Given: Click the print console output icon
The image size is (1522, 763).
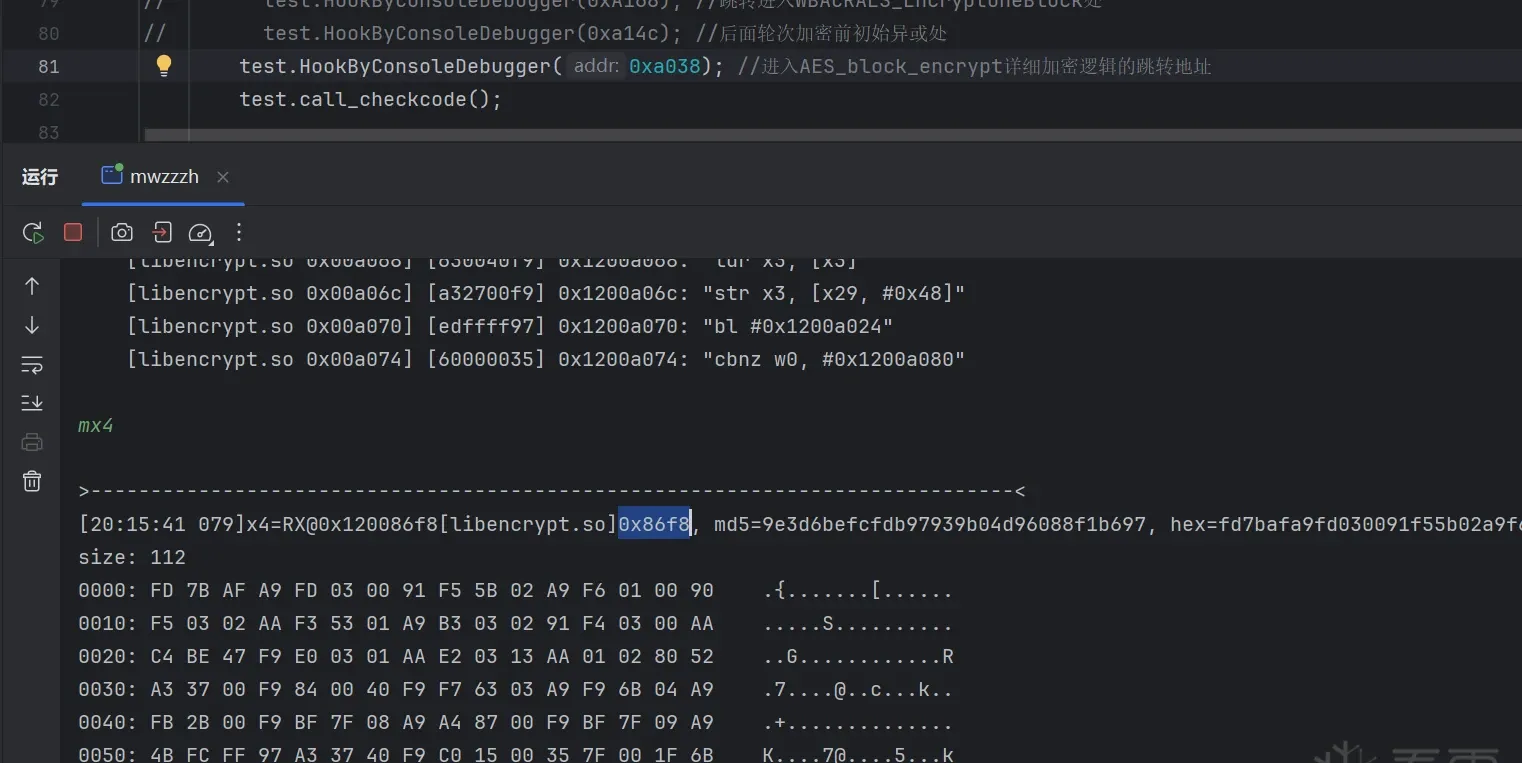Looking at the screenshot, I should (x=32, y=442).
